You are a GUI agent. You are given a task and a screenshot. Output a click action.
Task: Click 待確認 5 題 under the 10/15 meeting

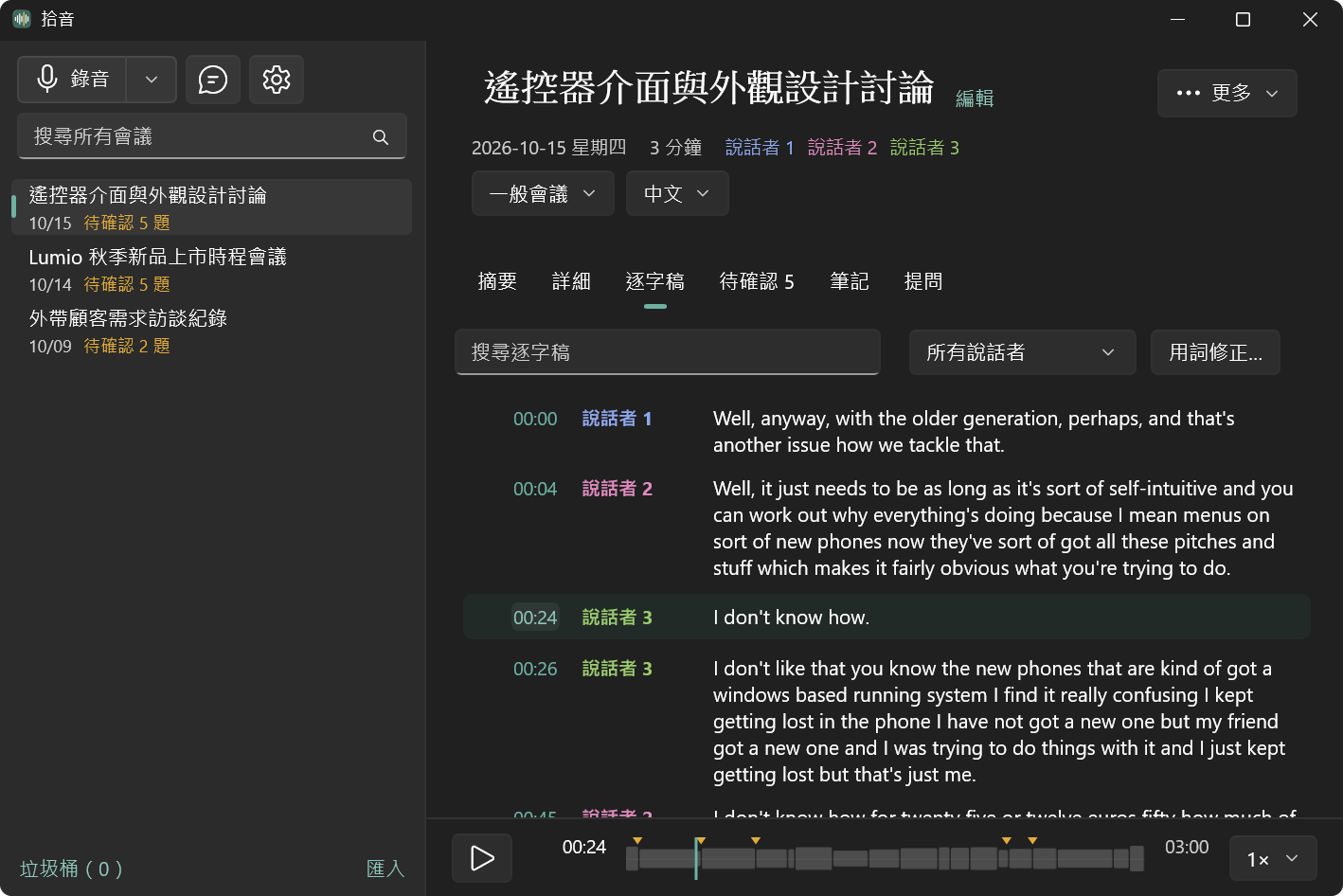coord(127,223)
